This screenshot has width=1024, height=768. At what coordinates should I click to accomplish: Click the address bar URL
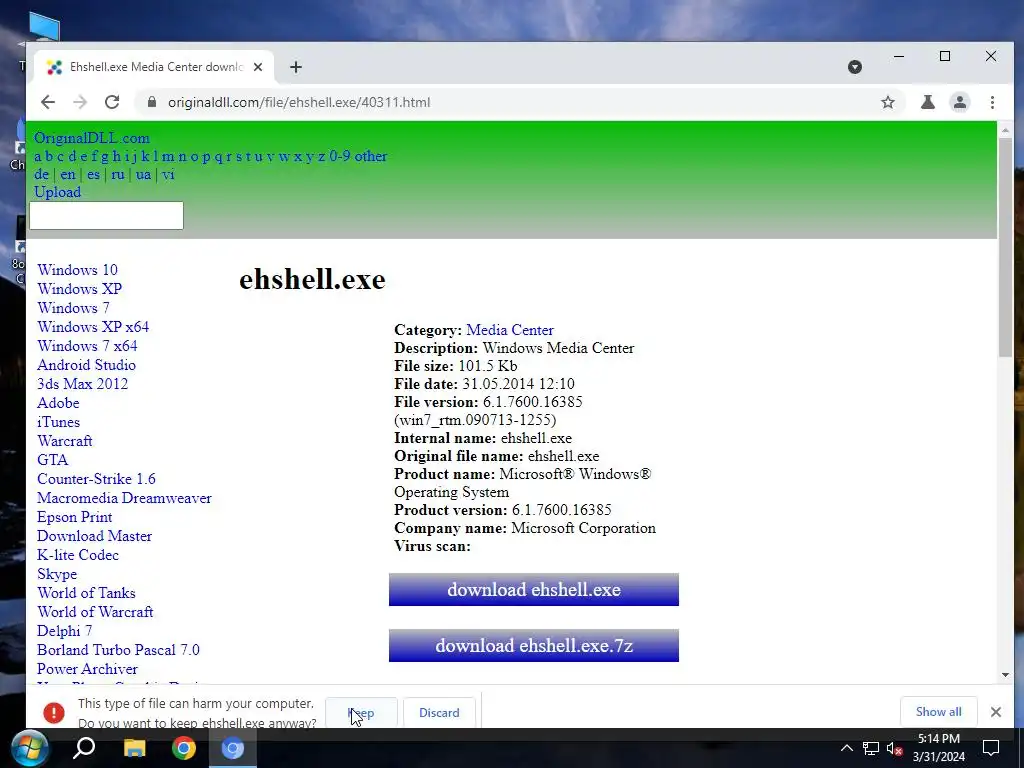299,103
